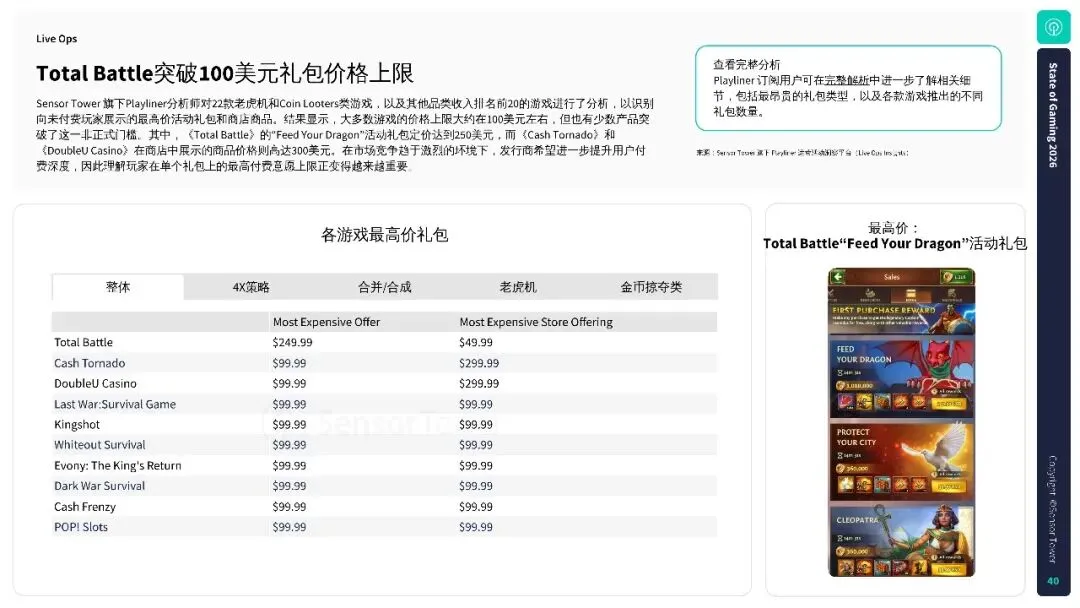Viewport: 1080px width, 608px height.
Task: Click DoubleU Casino's $299.99 store value
Action: (479, 384)
